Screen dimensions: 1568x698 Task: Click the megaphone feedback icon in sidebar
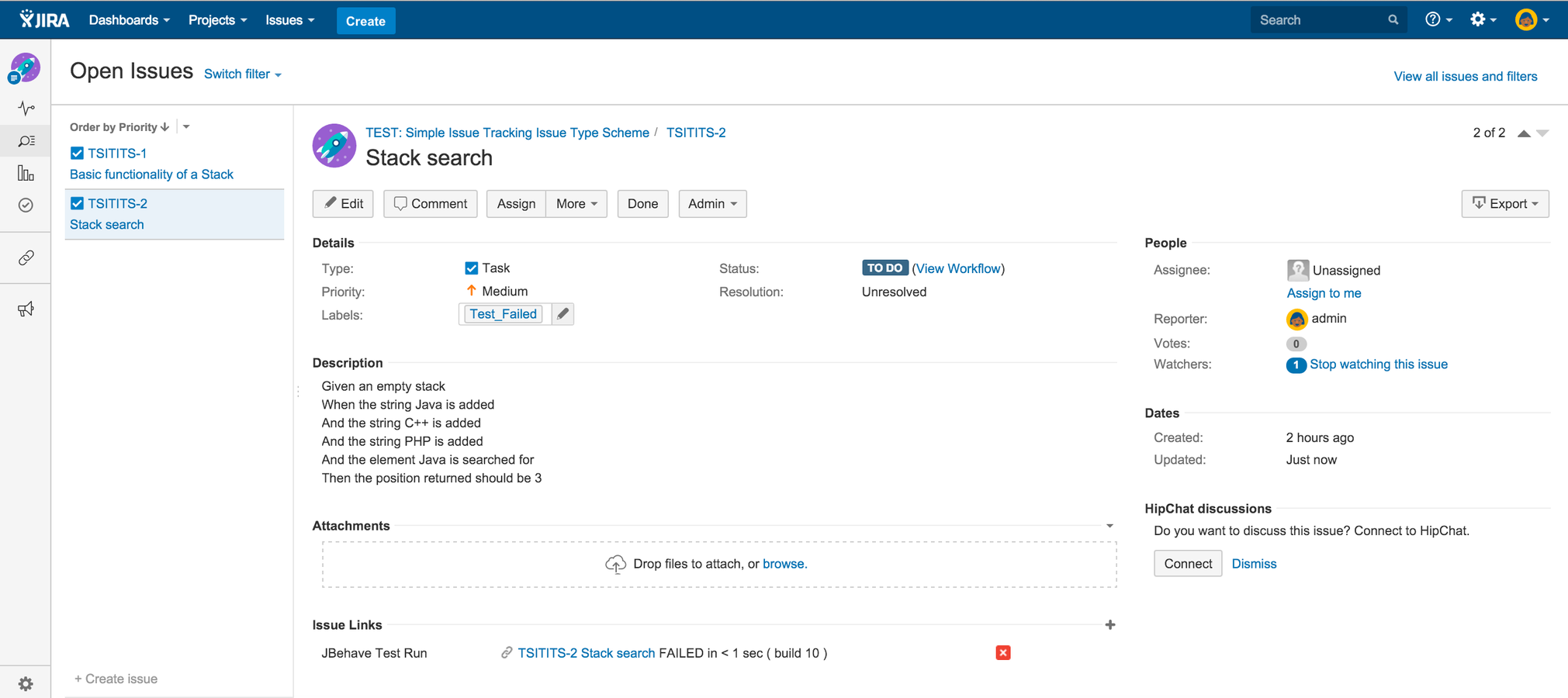tap(26, 309)
